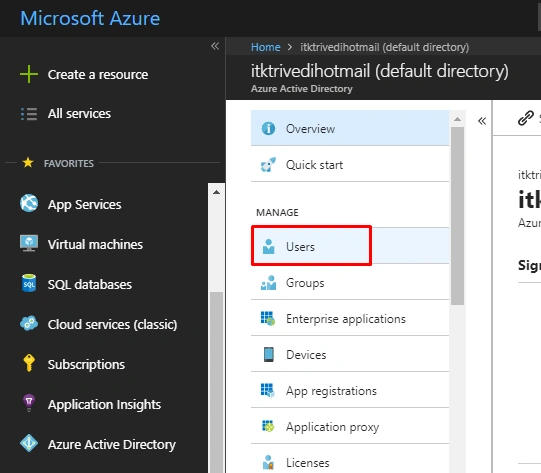541x473 pixels.
Task: Open the Quick start rocket item
Action: coord(350,164)
